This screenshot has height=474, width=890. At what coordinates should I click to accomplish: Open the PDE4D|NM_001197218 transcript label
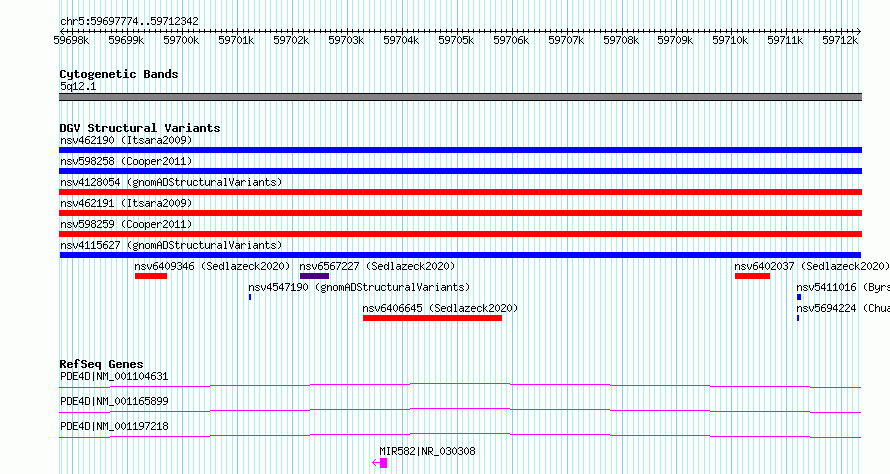(x=114, y=426)
